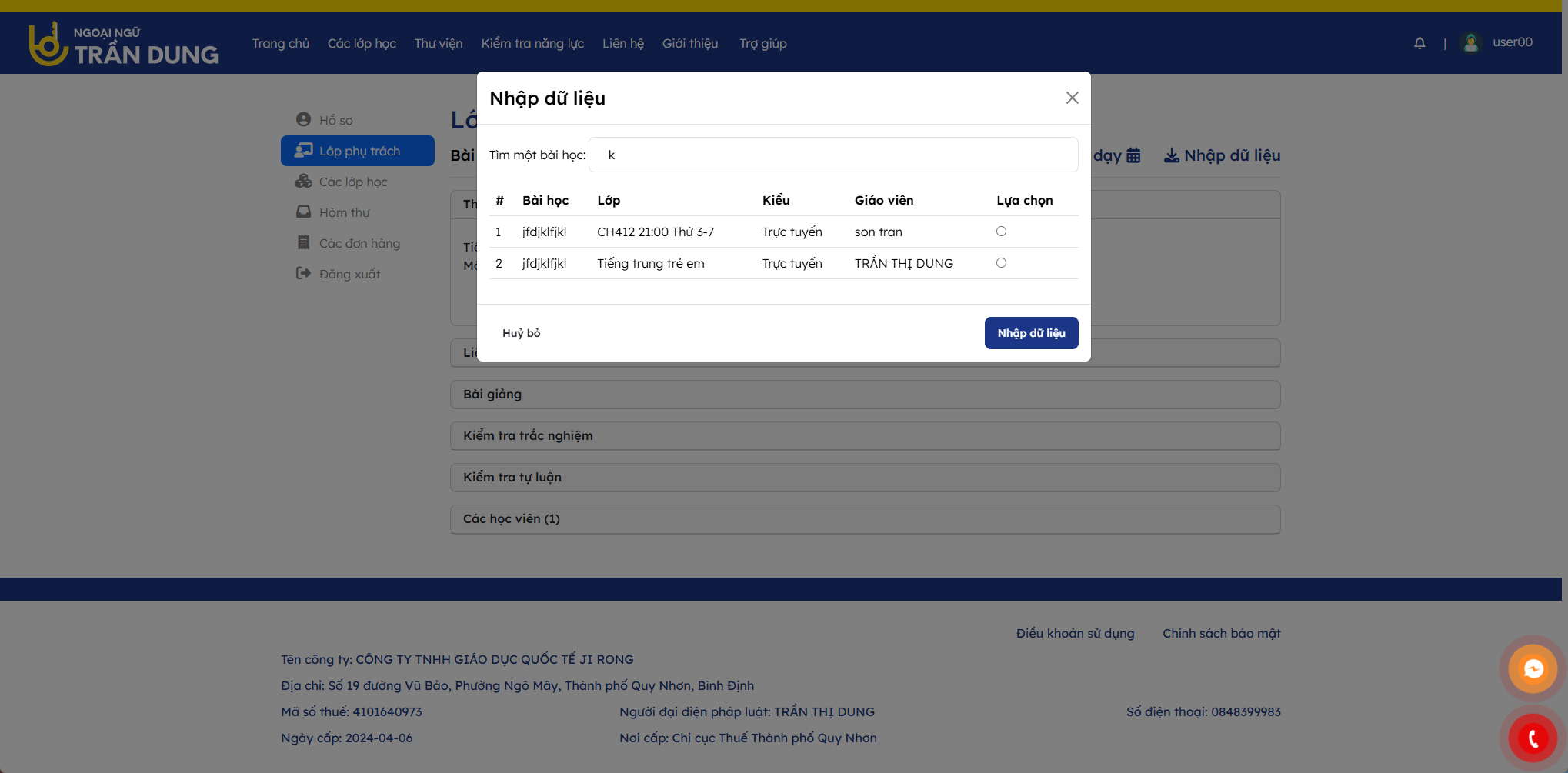Open Giới thiệu menu item
Viewport: 1568px width, 773px height.
pos(690,43)
